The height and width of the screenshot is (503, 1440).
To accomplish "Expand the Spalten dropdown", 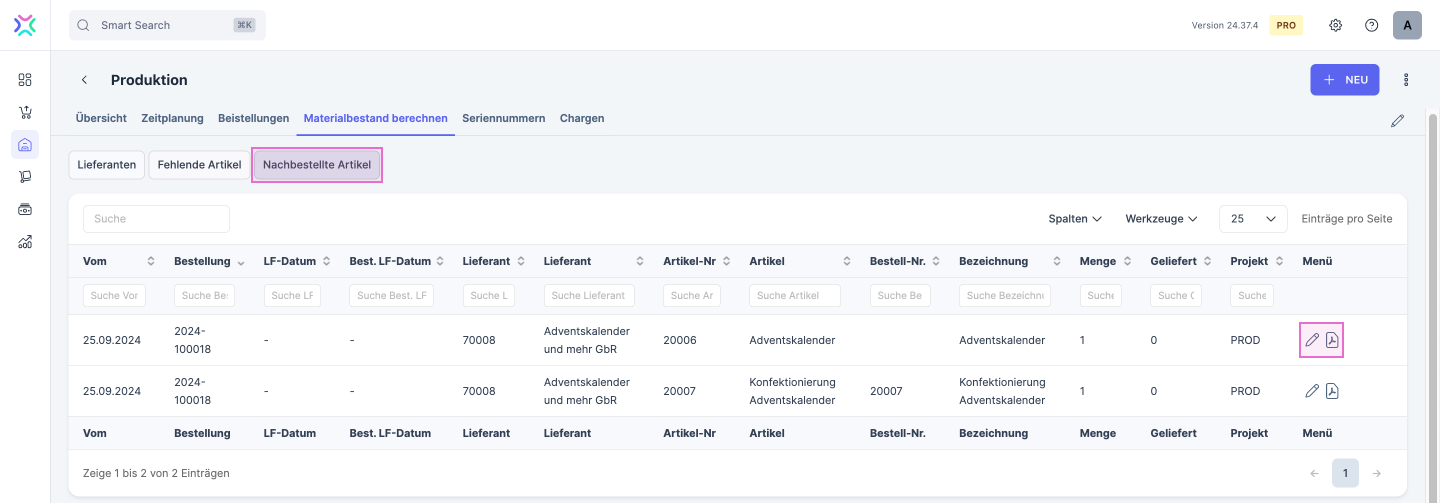I will click(x=1075, y=219).
